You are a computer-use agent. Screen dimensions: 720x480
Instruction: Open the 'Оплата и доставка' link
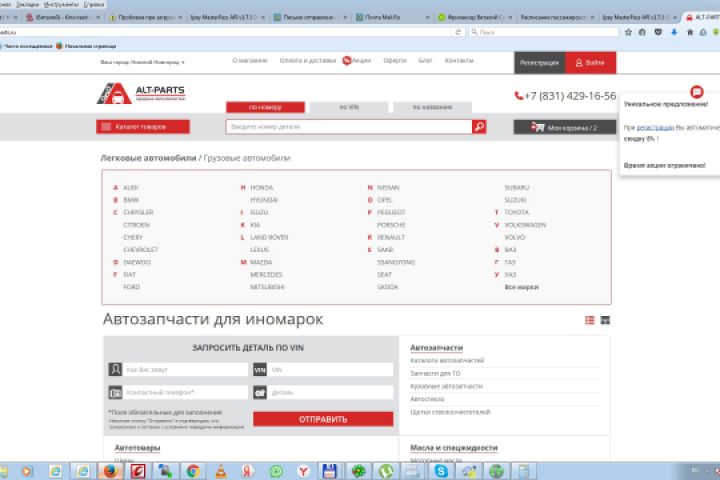tap(308, 61)
